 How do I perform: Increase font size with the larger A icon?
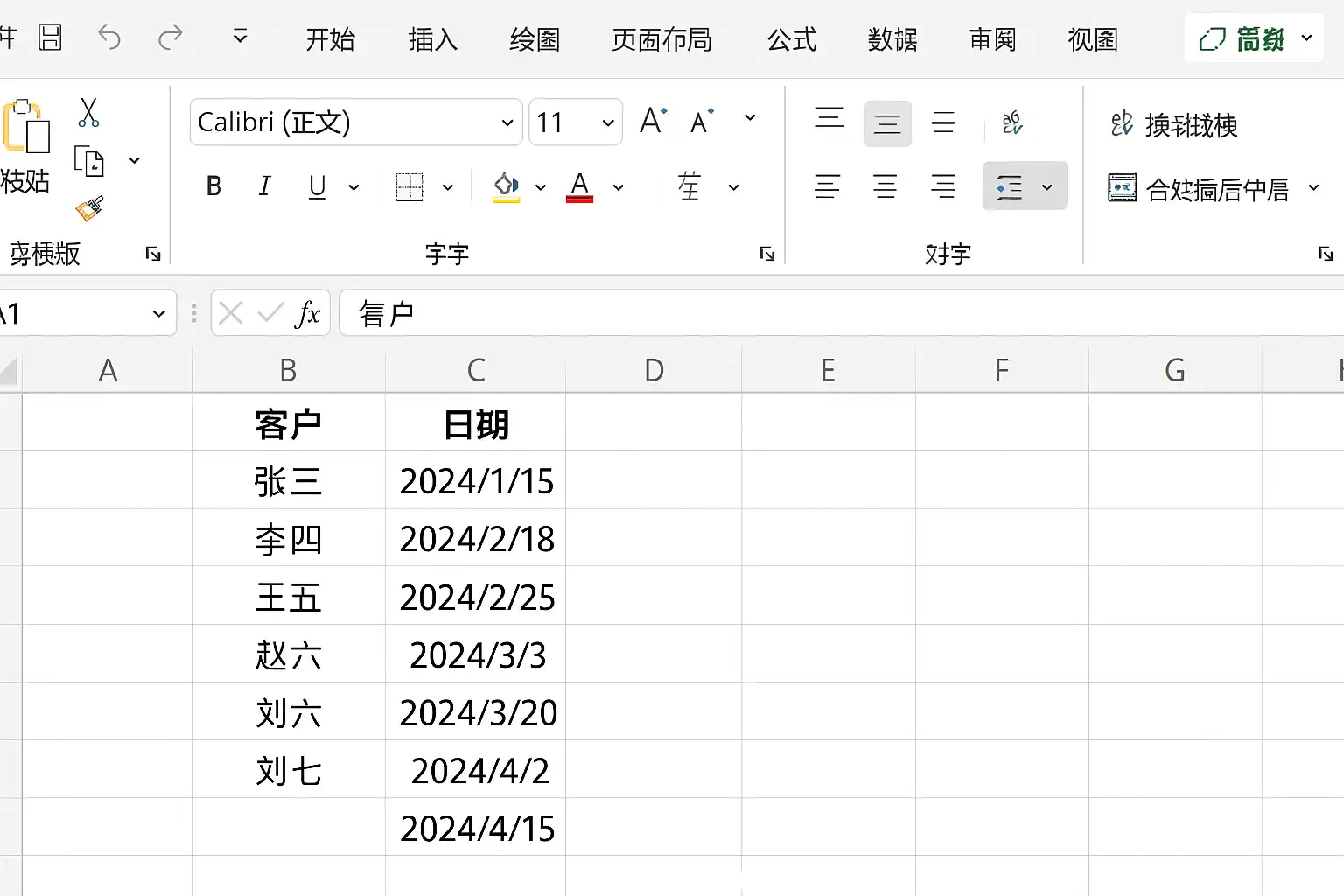[x=654, y=120]
